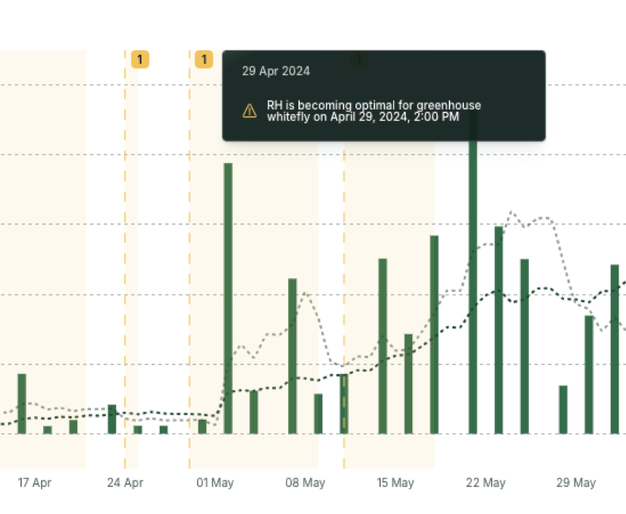626x514 pixels.
Task: Click the warning triangle icon in the tooltip
Action: pyautogui.click(x=249, y=111)
